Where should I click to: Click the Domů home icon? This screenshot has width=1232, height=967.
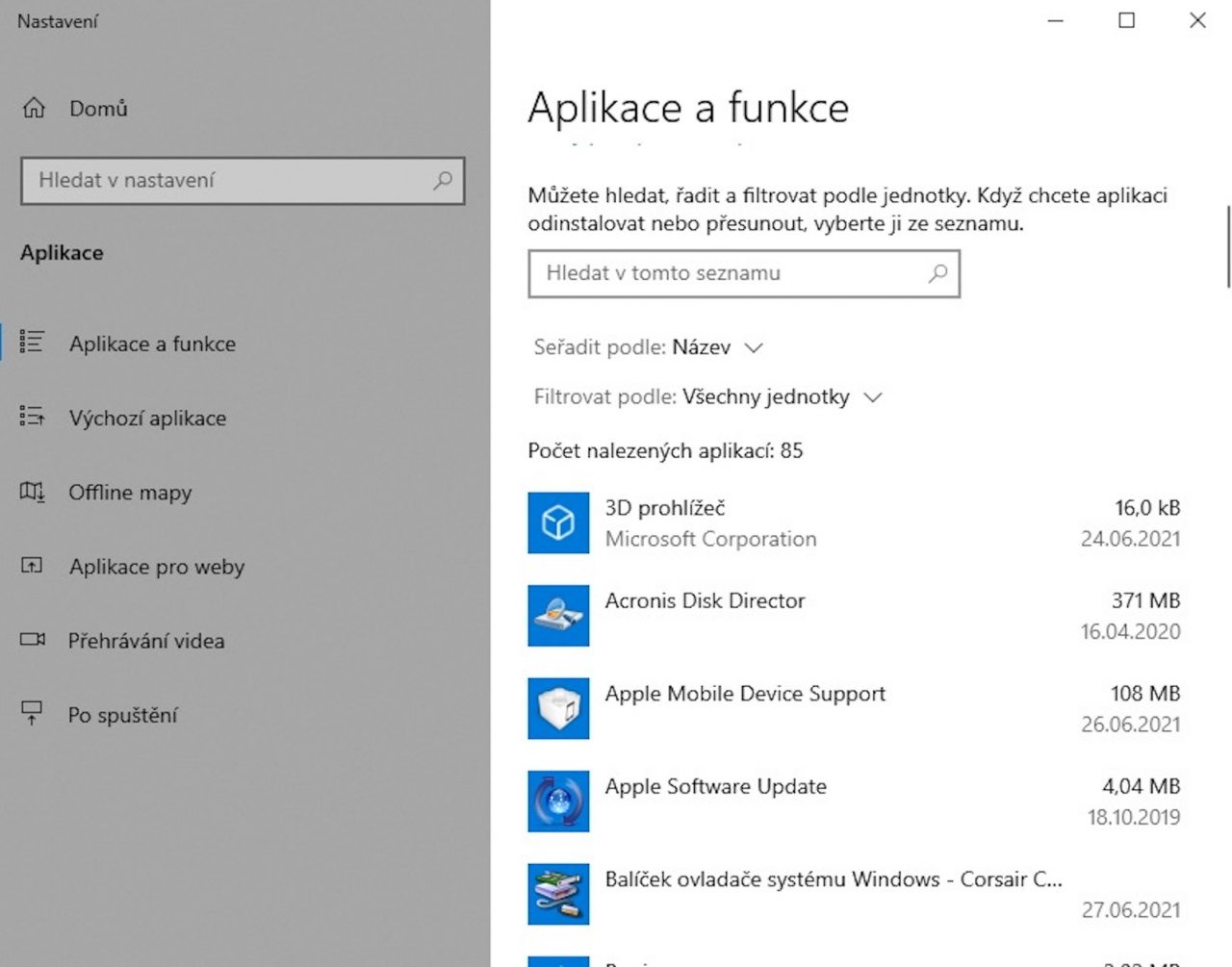[34, 109]
